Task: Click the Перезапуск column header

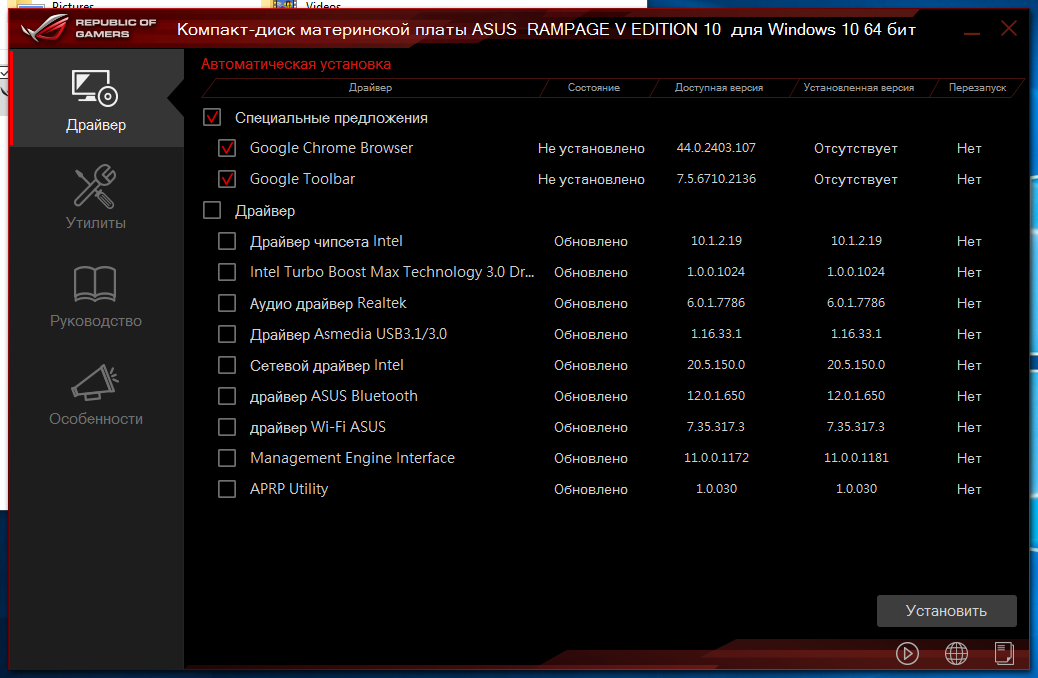Action: (977, 87)
